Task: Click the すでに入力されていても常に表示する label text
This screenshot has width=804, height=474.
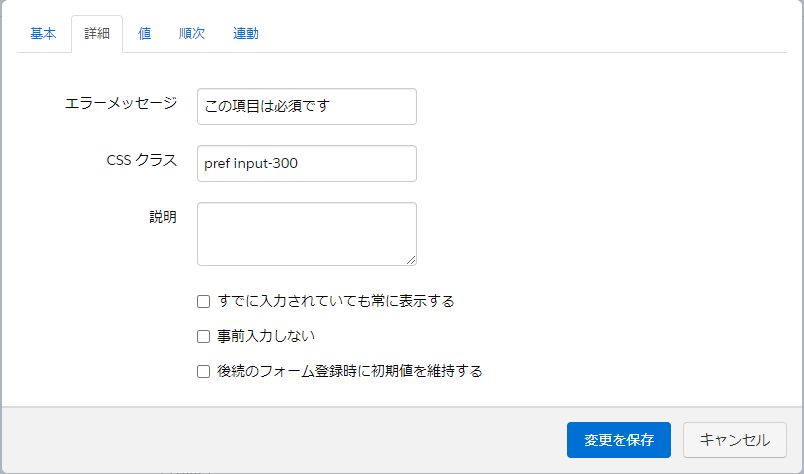Action: coord(336,301)
